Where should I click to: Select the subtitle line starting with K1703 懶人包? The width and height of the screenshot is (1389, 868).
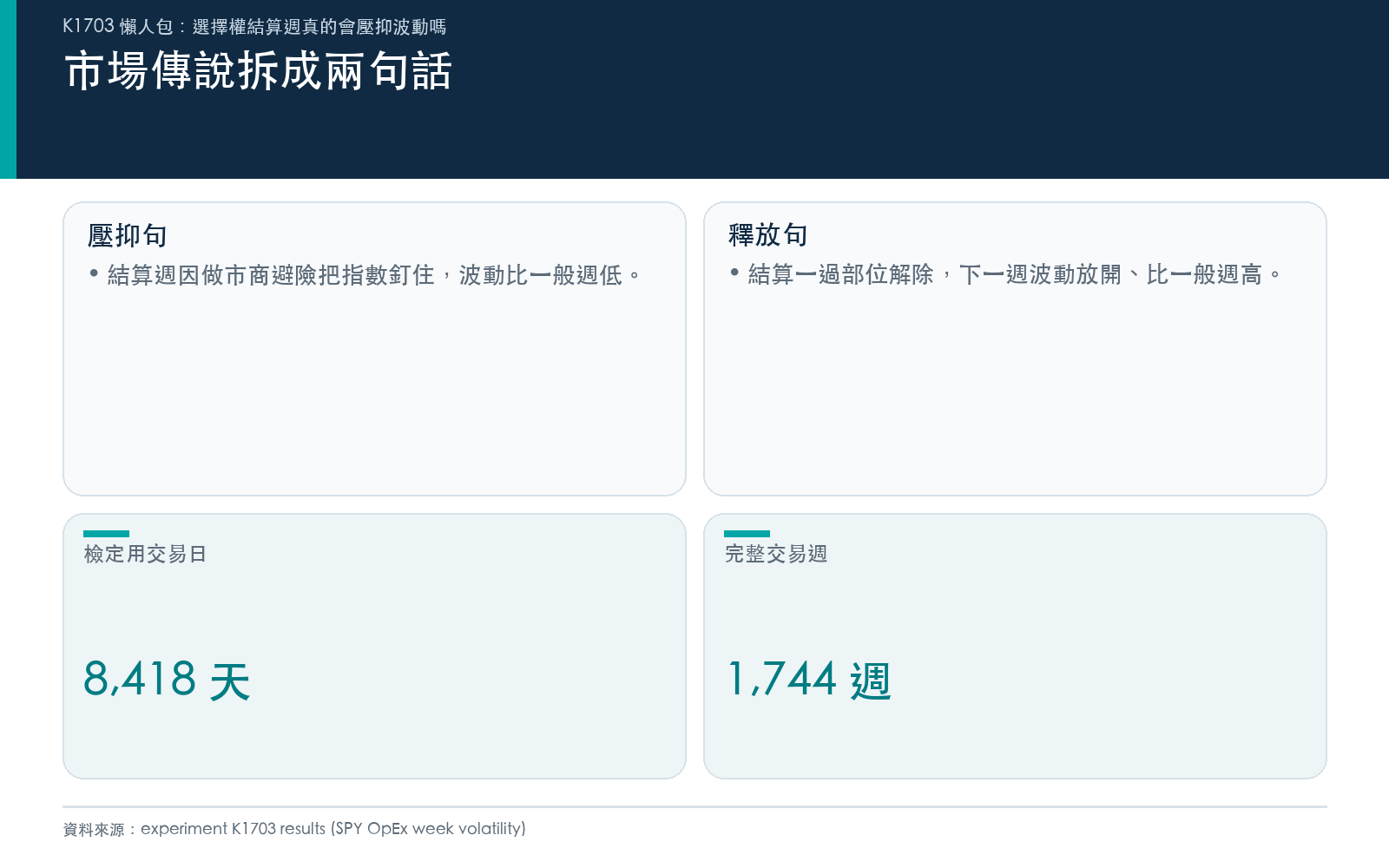pyautogui.click(x=254, y=27)
